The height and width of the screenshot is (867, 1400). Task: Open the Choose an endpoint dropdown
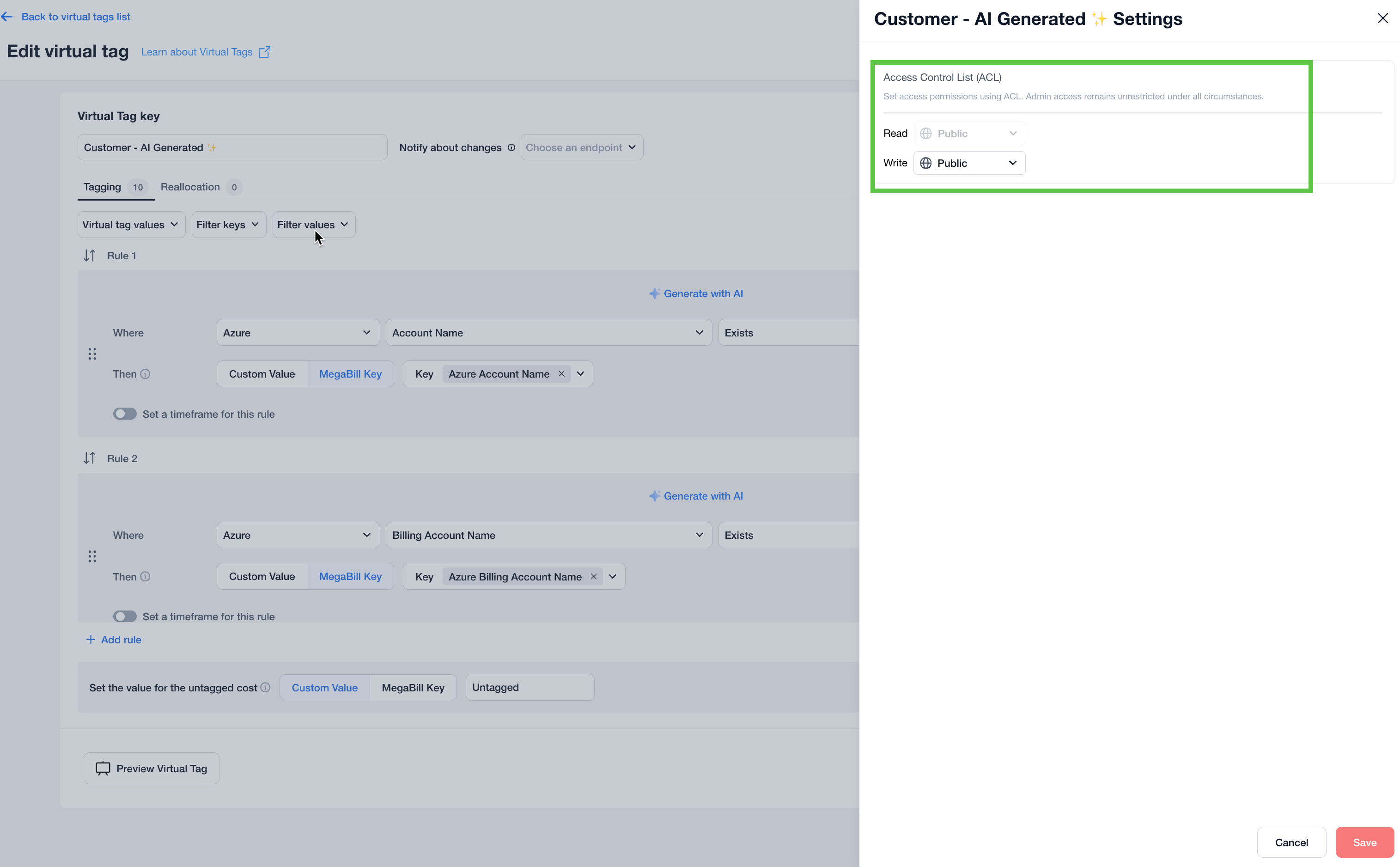pos(581,147)
